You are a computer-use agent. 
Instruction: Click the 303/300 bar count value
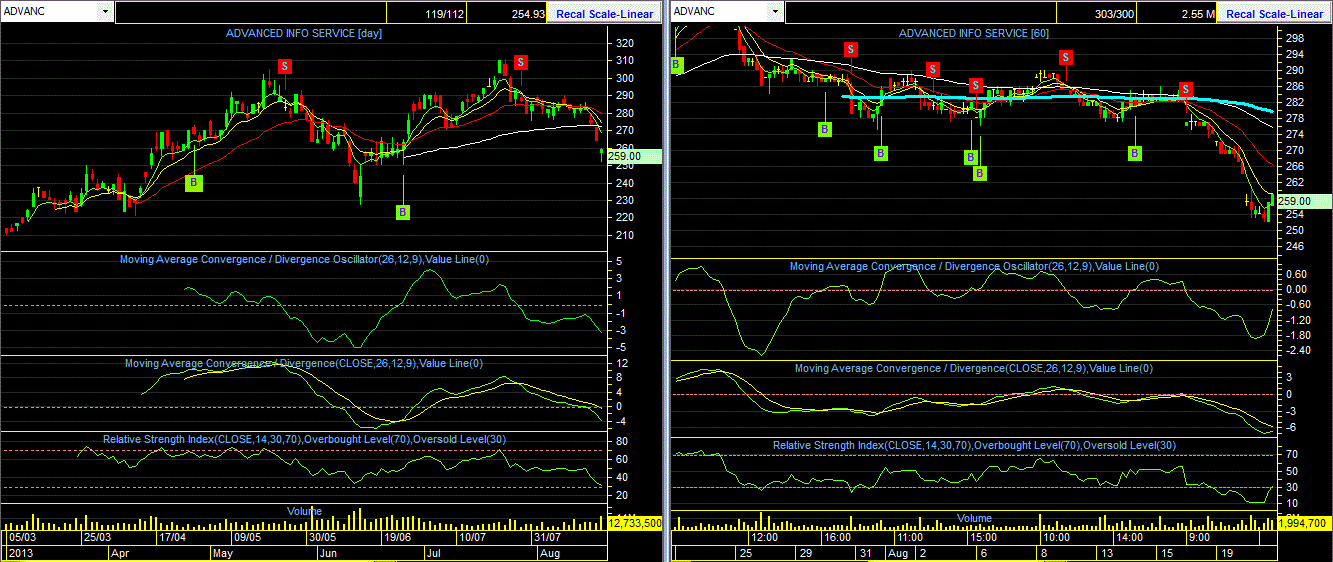point(1115,14)
